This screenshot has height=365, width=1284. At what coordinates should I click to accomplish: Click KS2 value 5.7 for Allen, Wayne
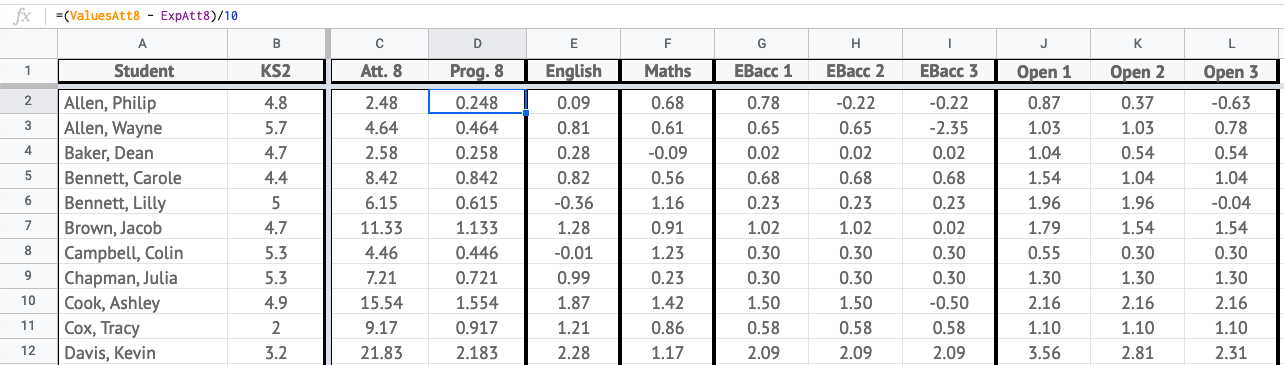[276, 128]
